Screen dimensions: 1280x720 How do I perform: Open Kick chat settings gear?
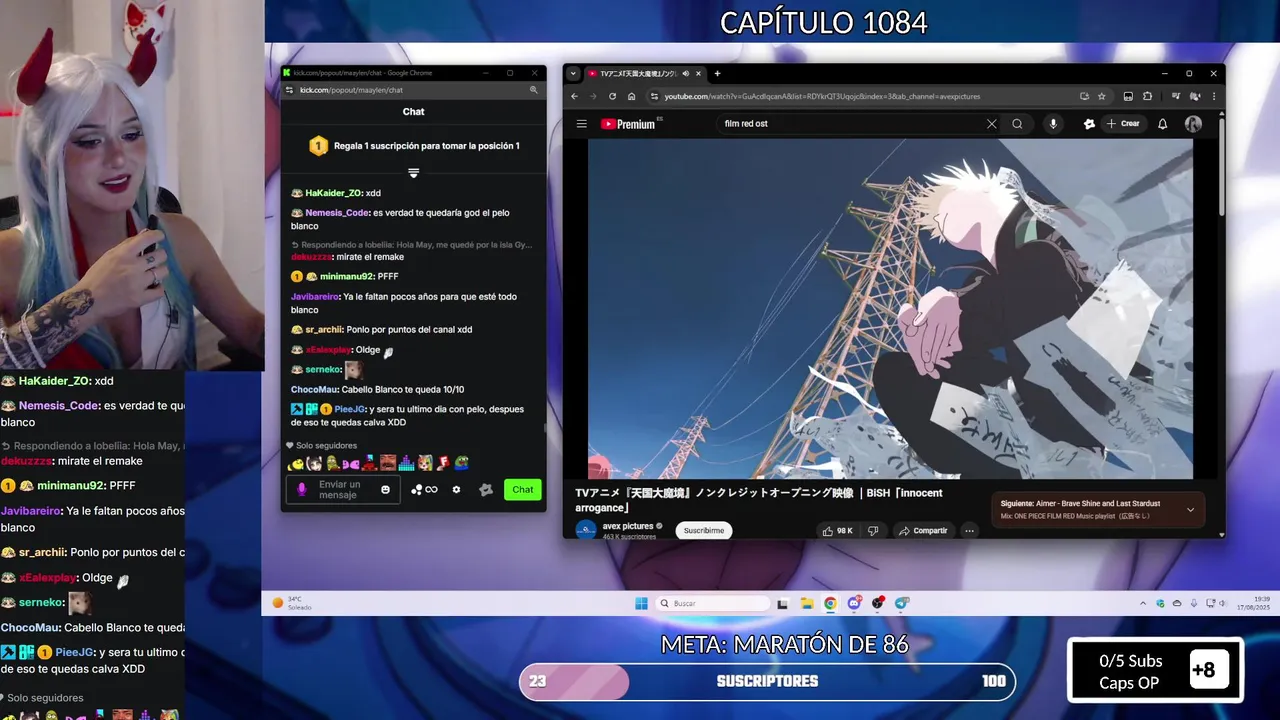(456, 490)
